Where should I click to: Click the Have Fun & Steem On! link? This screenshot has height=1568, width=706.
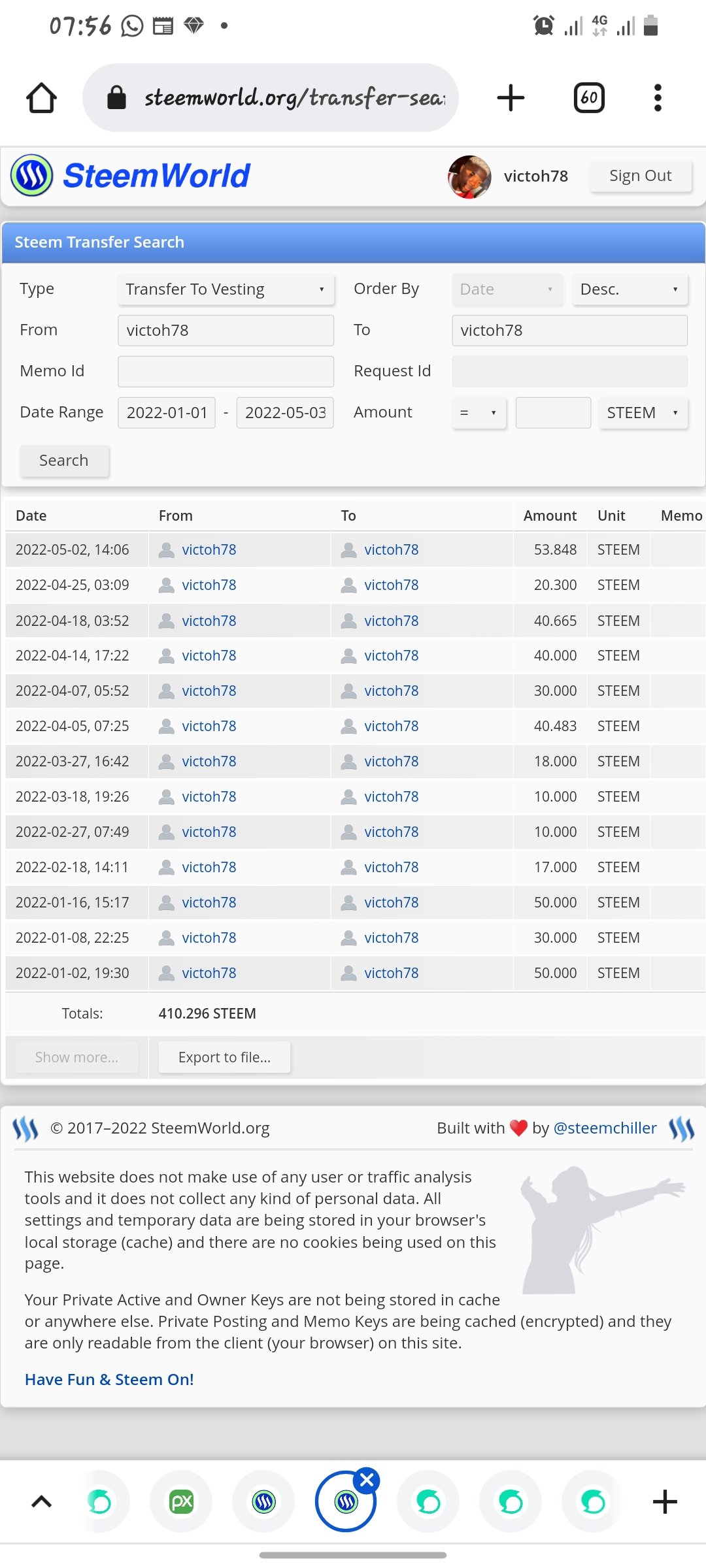(x=109, y=1379)
